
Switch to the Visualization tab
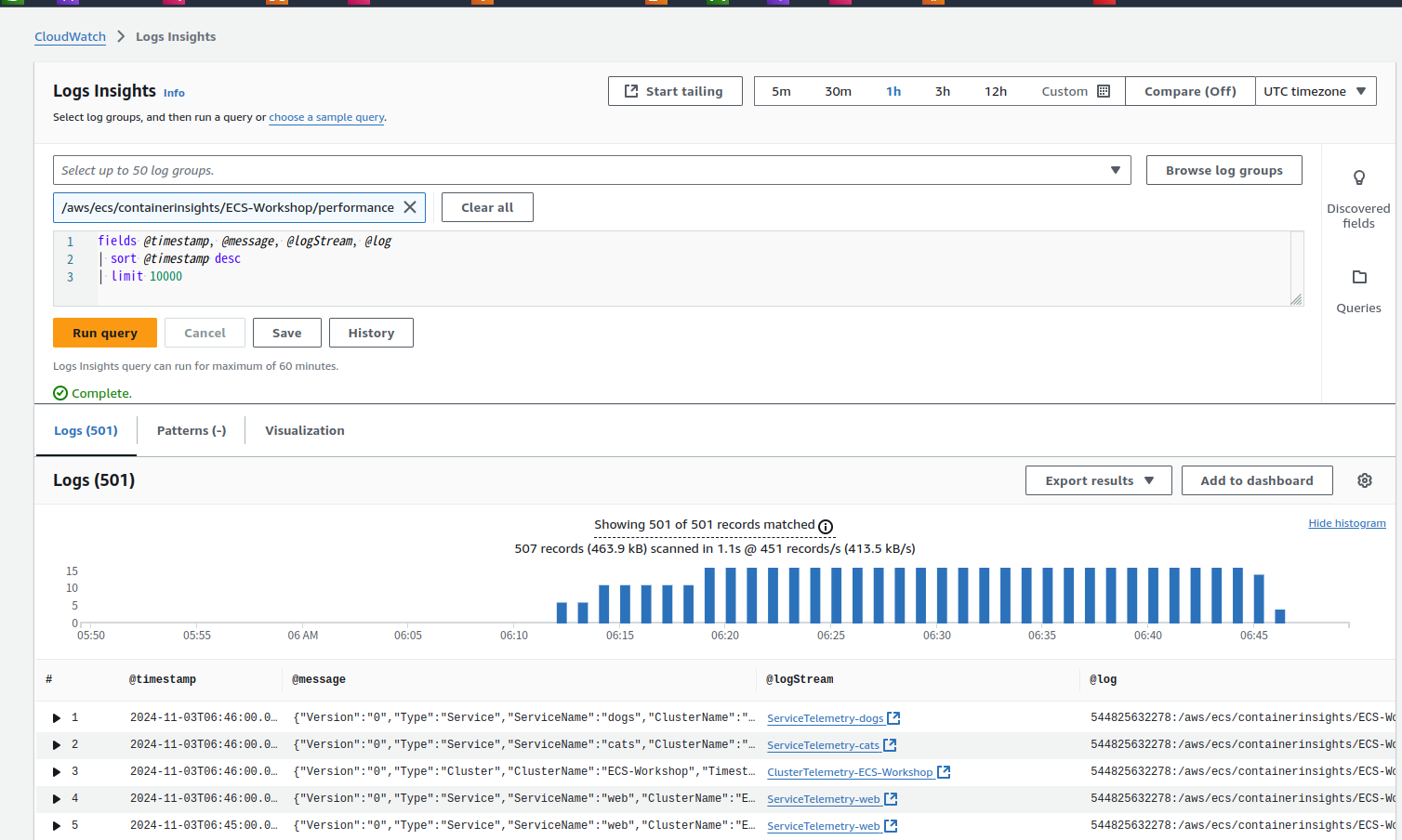[x=304, y=430]
